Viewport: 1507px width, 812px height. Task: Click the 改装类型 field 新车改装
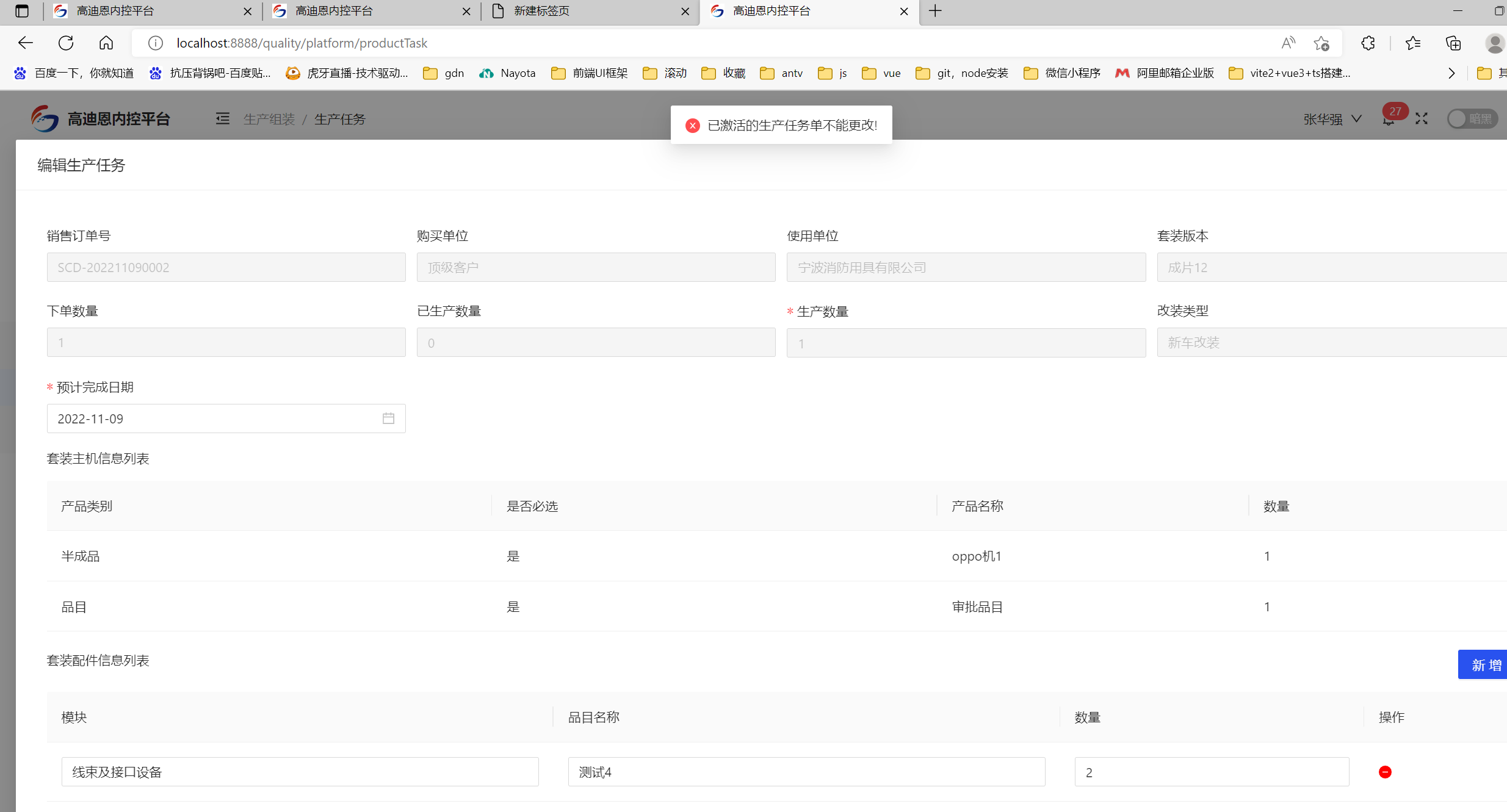[x=1332, y=342]
